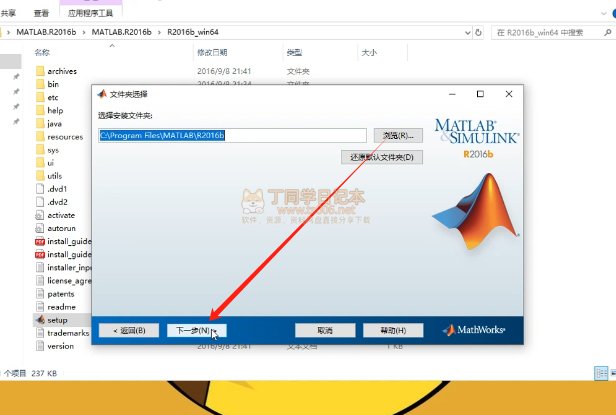Minimize the 文件夹选择 installer window
Image resolution: width=616 pixels, height=415 pixels.
[x=452, y=94]
